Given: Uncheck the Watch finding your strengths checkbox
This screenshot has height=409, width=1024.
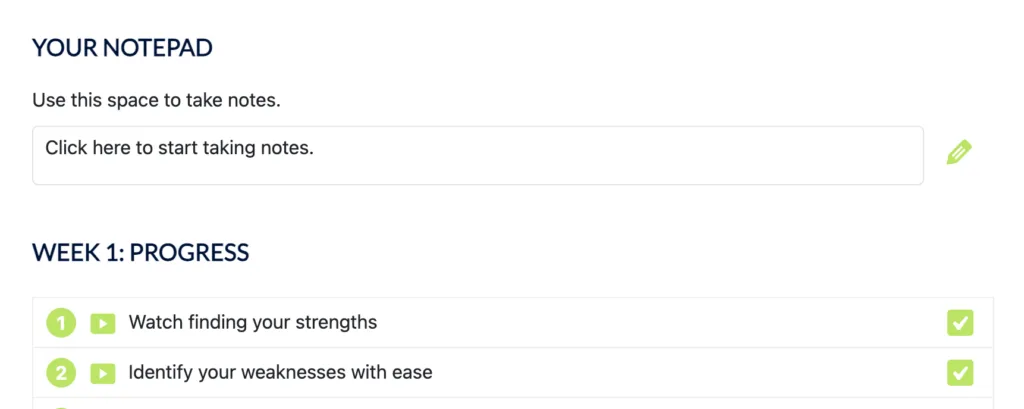Looking at the screenshot, I should [x=960, y=323].
